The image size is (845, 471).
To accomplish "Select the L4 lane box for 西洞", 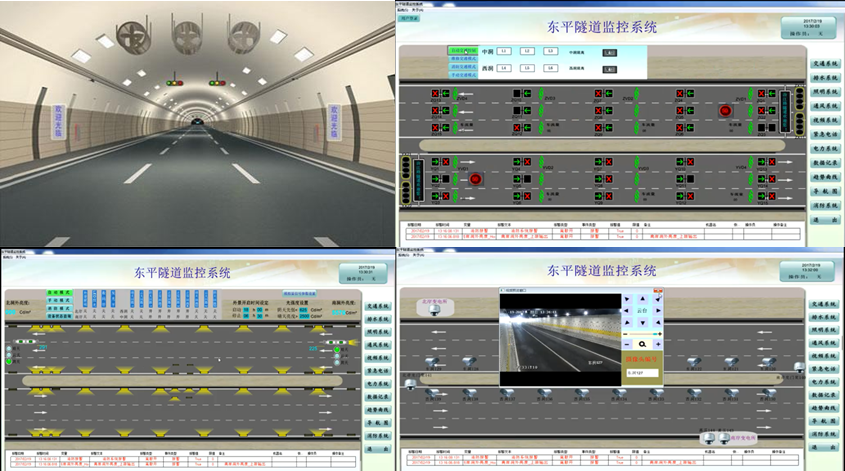I will pos(504,68).
